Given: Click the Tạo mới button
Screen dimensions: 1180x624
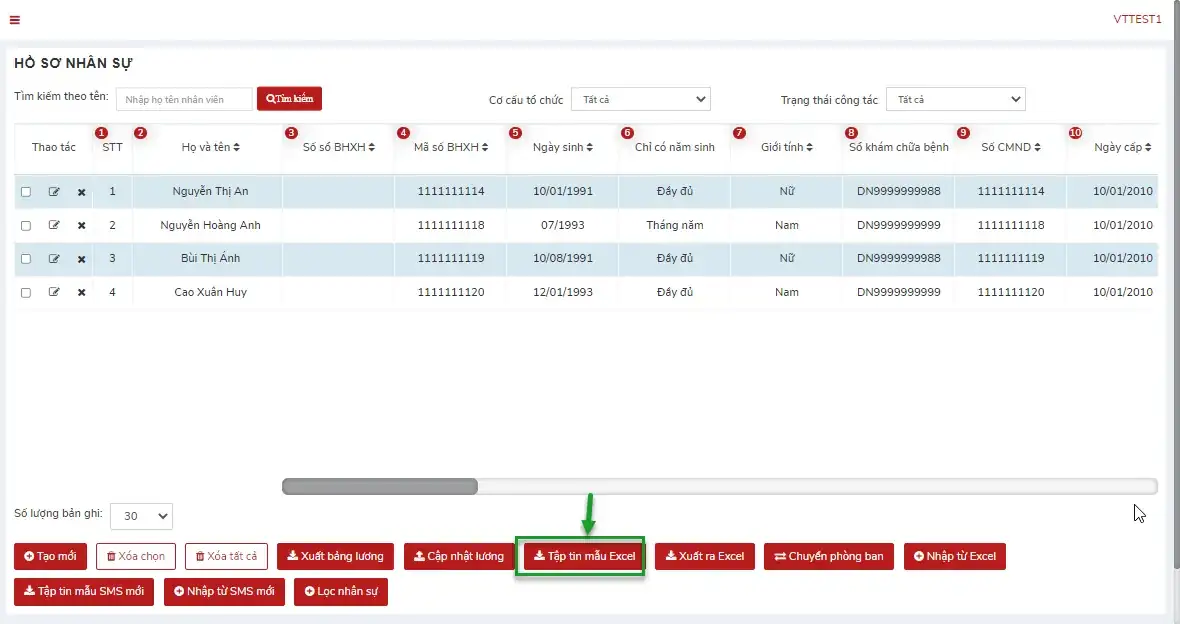Looking at the screenshot, I should coord(50,556).
